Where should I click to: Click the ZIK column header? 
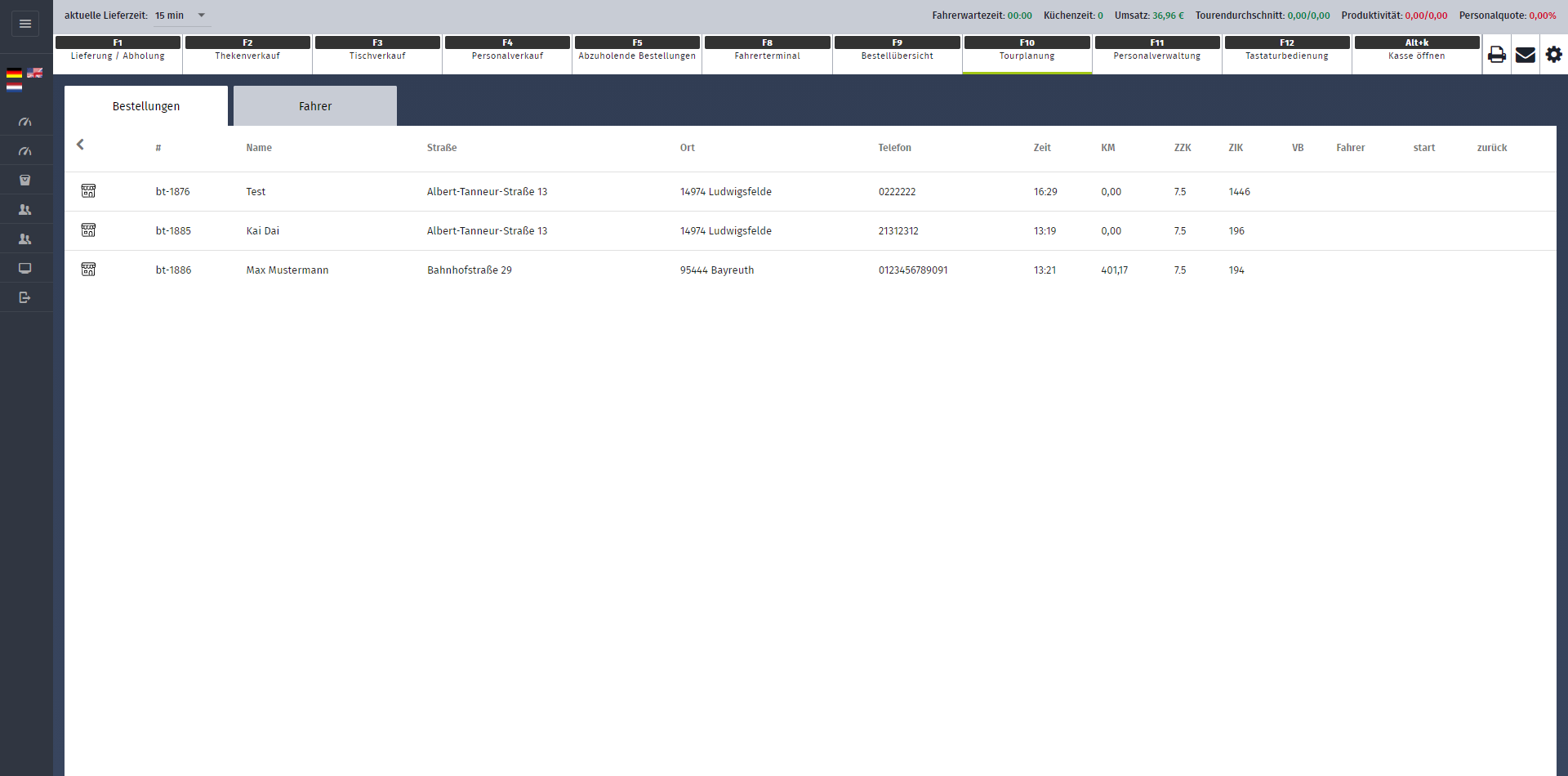coord(1236,148)
